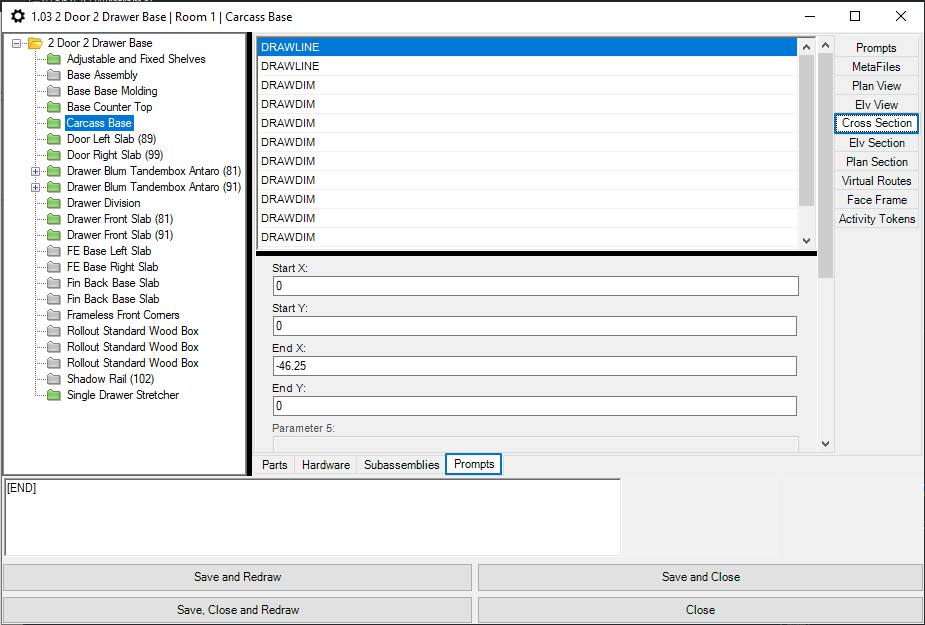Open the Prompts section button on right panel
Screen dimensions: 925x625
point(876,48)
